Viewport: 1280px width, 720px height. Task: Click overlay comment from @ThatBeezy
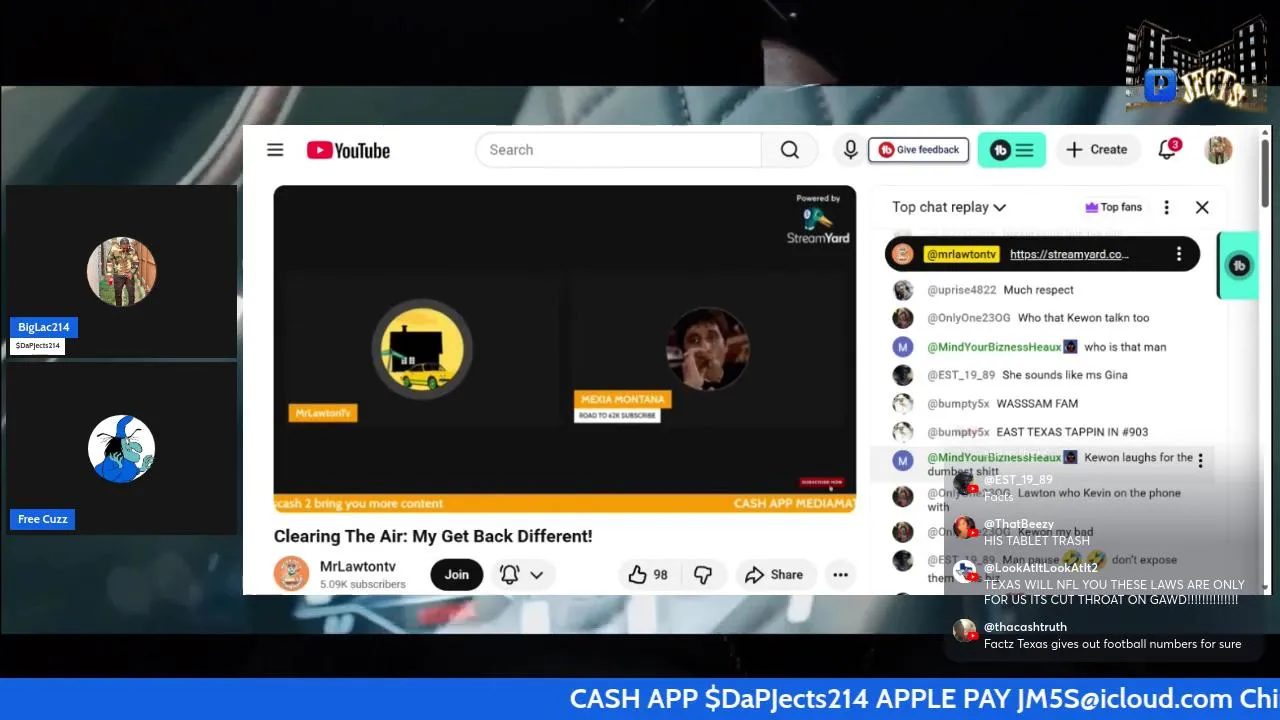click(x=1037, y=532)
